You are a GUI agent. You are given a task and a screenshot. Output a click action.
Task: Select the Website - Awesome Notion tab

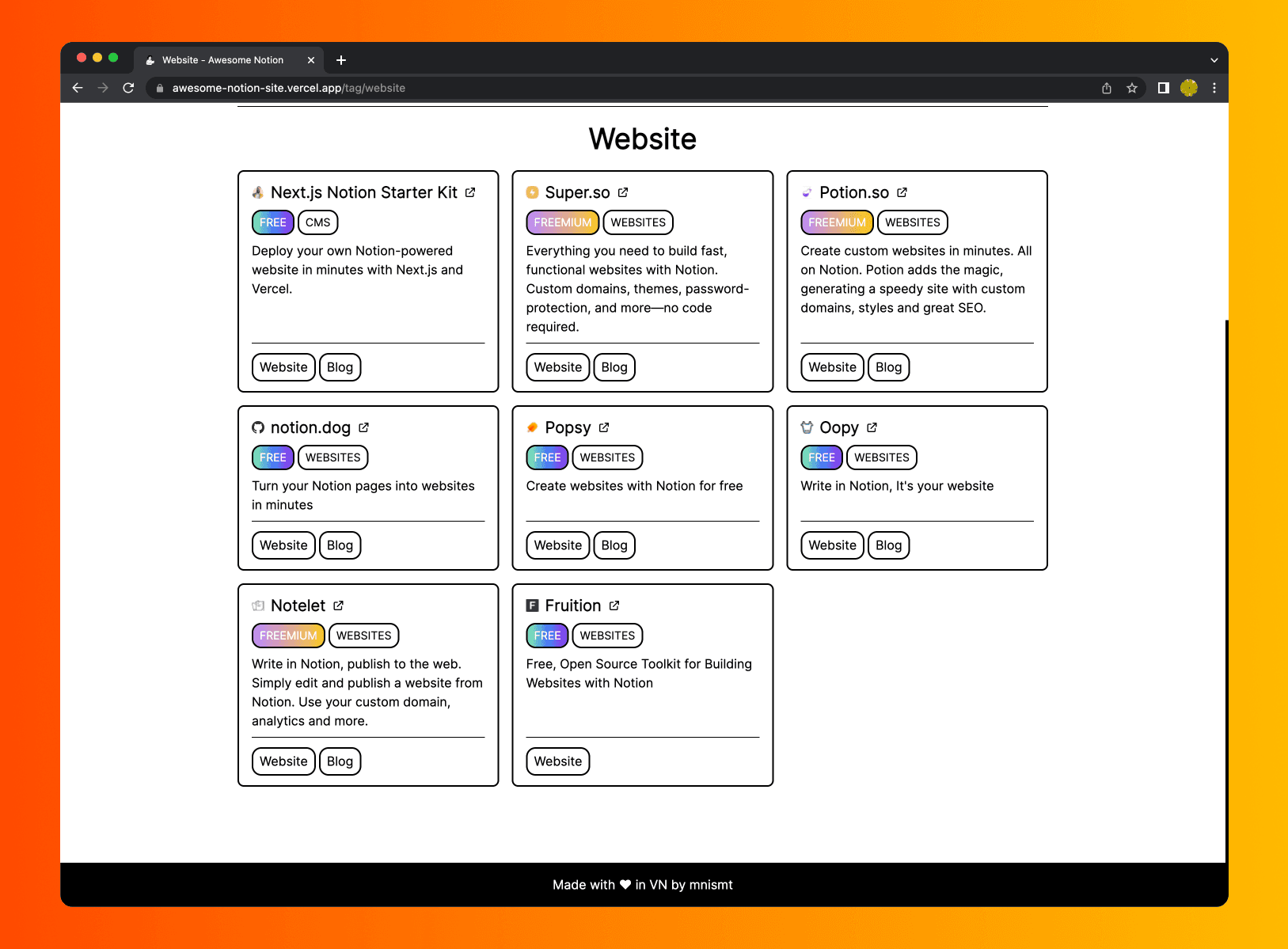click(x=222, y=60)
